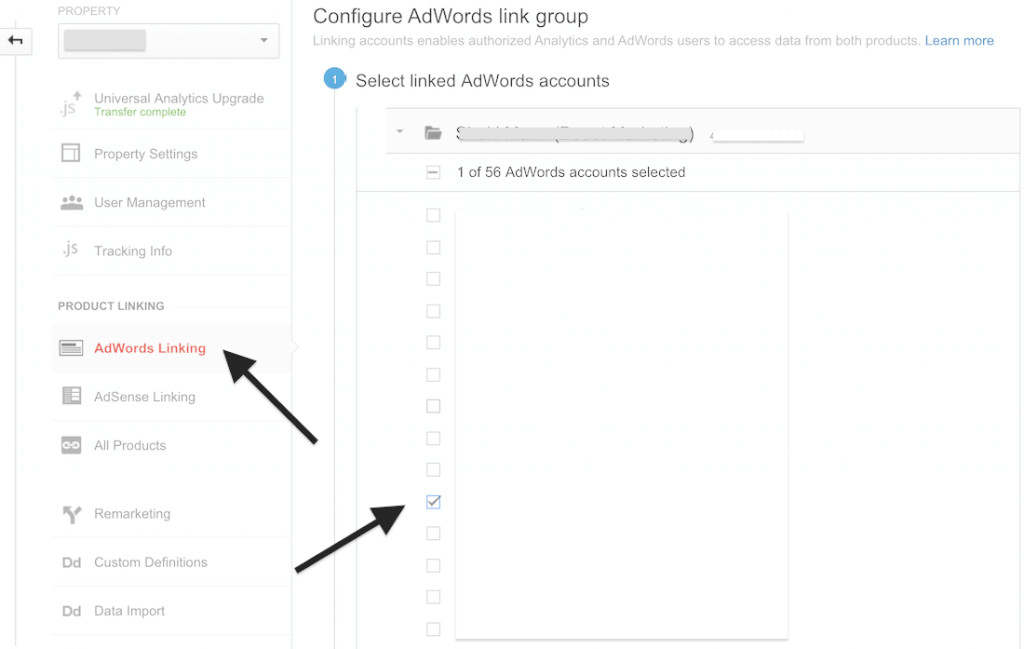The image size is (1024, 649).
Task: Uncheck the checked AdWords account checkbox
Action: coord(433,501)
